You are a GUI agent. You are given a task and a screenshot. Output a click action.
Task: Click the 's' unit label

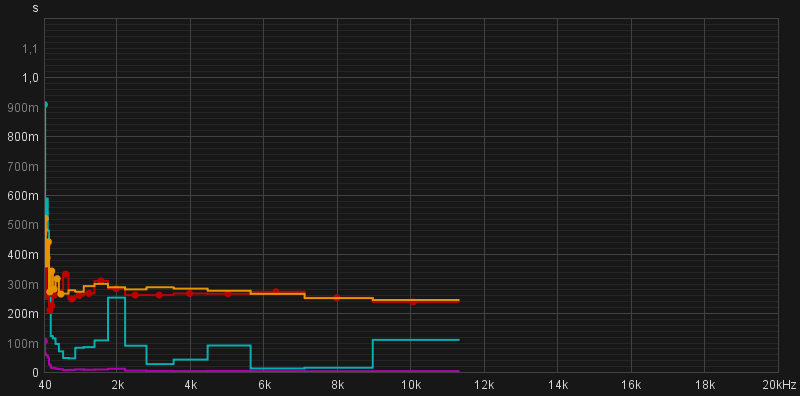(x=35, y=9)
